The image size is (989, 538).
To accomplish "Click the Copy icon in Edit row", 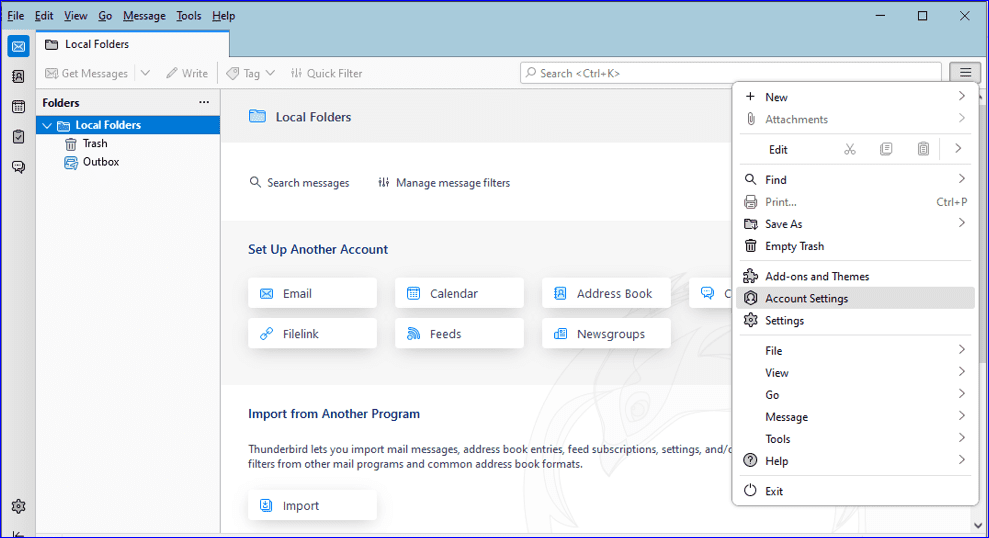I will click(x=886, y=149).
